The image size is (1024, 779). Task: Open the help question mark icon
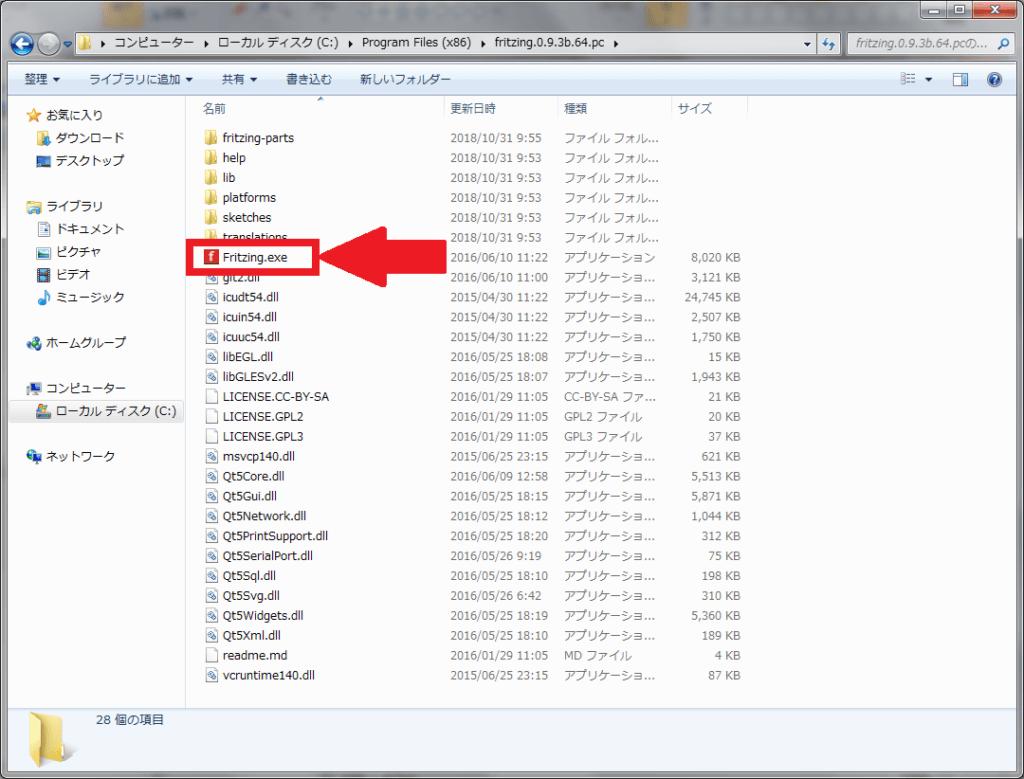pos(994,80)
